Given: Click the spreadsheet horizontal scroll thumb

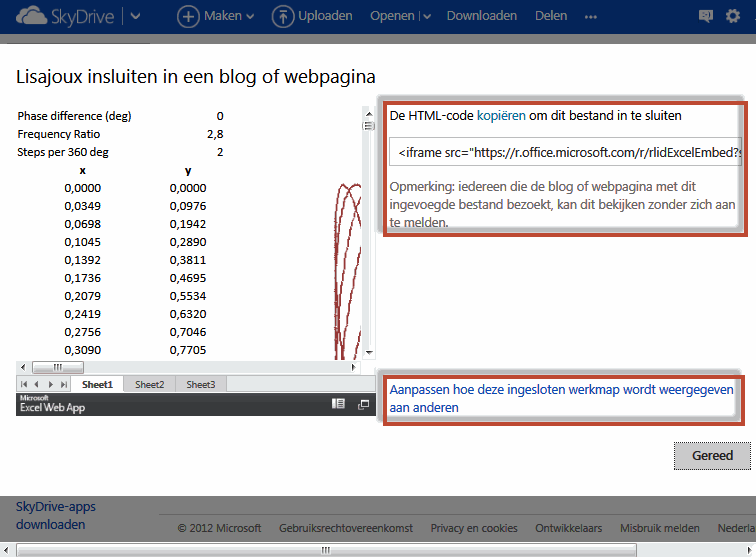Looking at the screenshot, I should click(x=58, y=367).
